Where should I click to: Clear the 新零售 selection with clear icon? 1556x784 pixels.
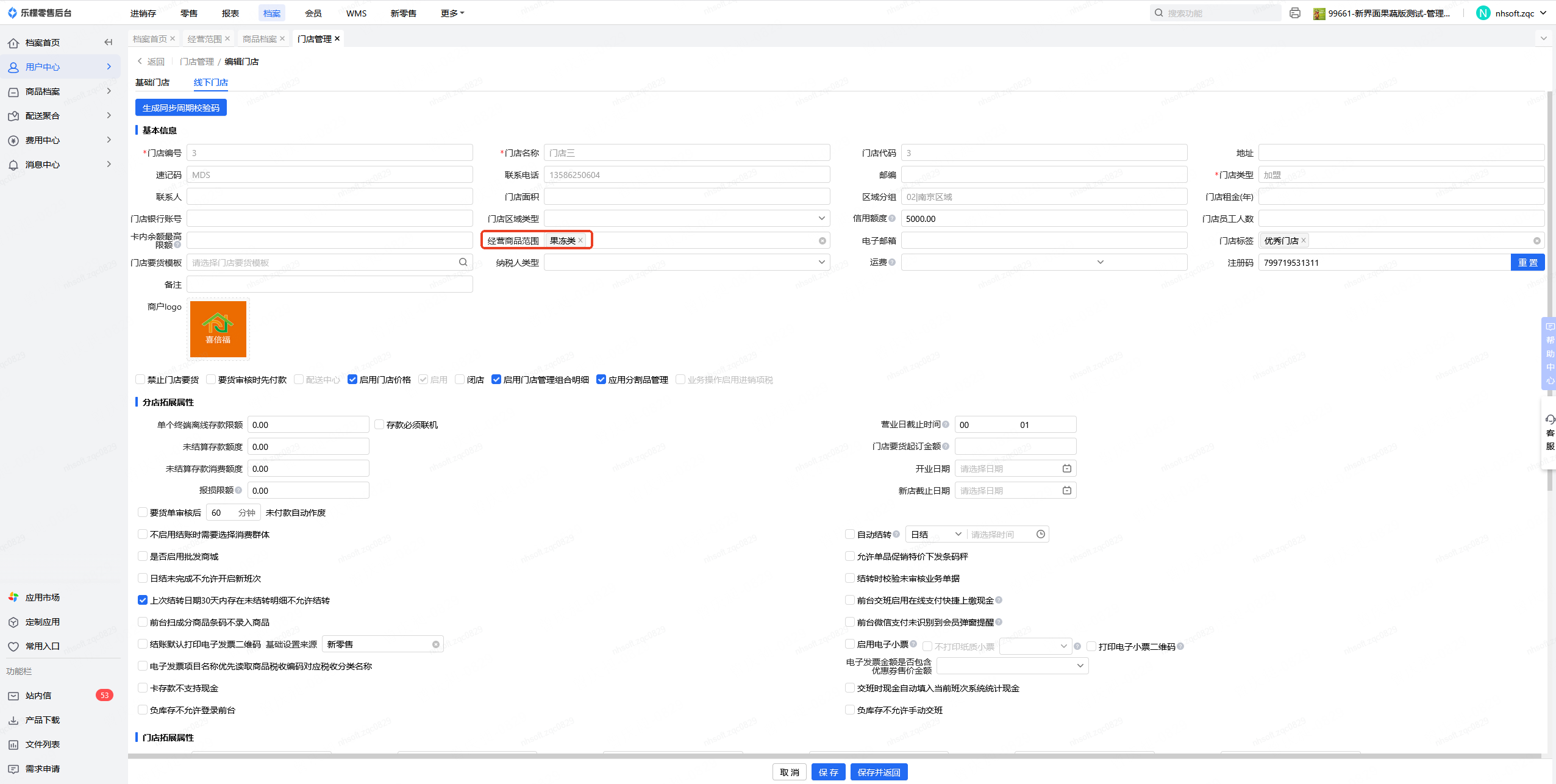[435, 644]
